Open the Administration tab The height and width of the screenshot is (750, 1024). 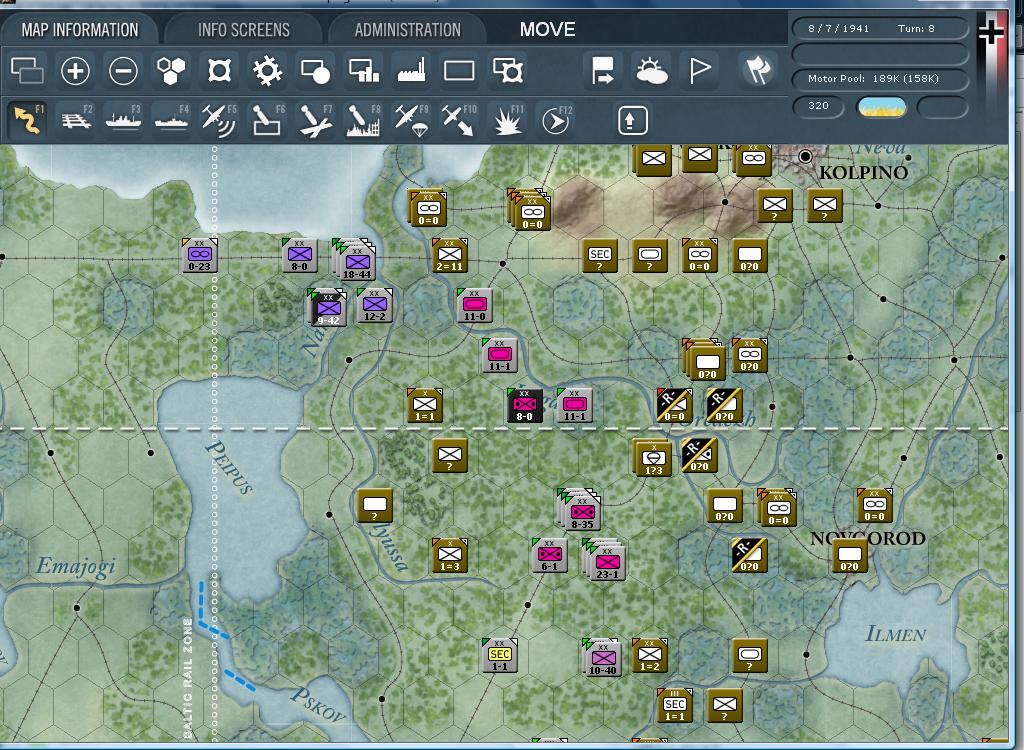pyautogui.click(x=407, y=30)
